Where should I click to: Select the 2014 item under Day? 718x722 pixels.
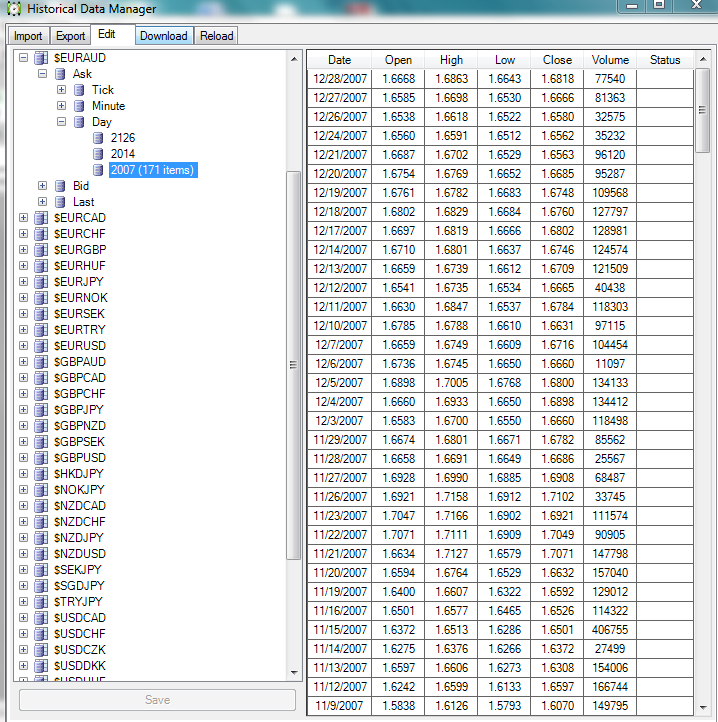tap(123, 154)
